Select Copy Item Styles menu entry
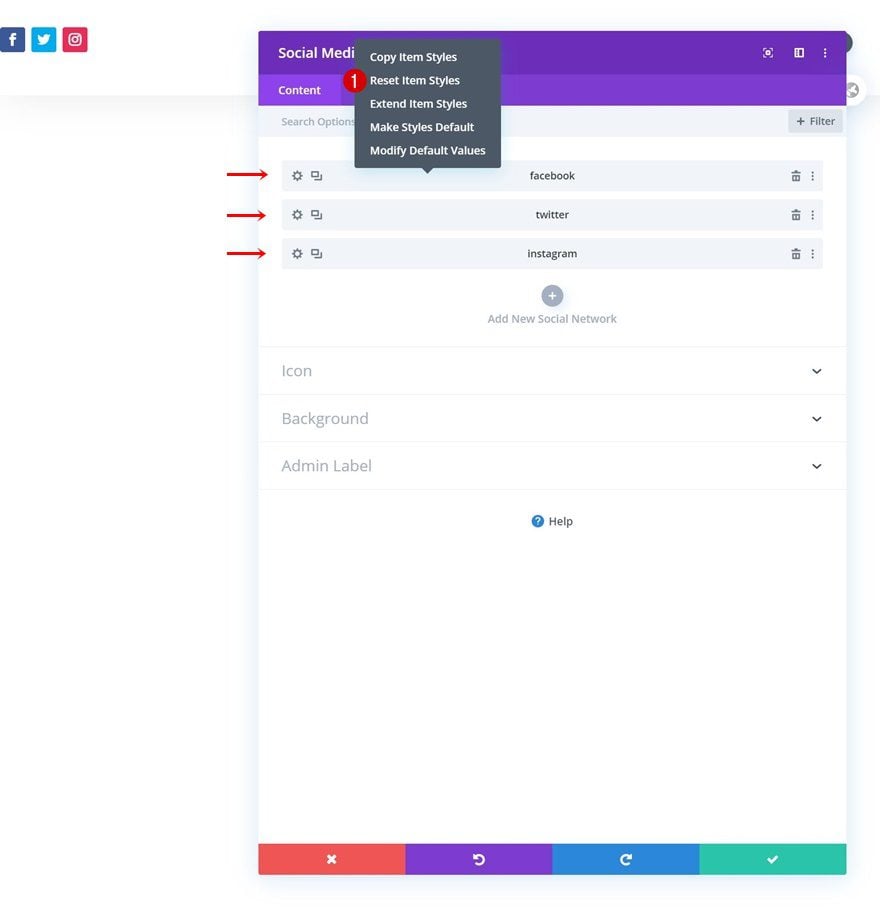 pyautogui.click(x=413, y=57)
